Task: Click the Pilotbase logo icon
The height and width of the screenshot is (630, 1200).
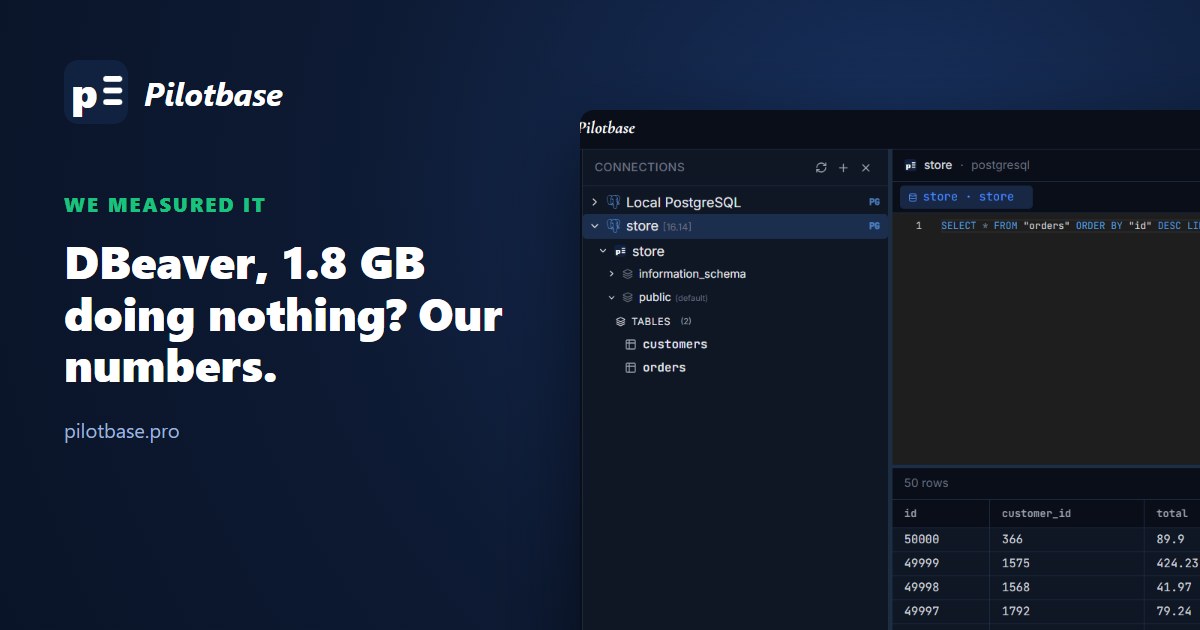Action: (96, 92)
